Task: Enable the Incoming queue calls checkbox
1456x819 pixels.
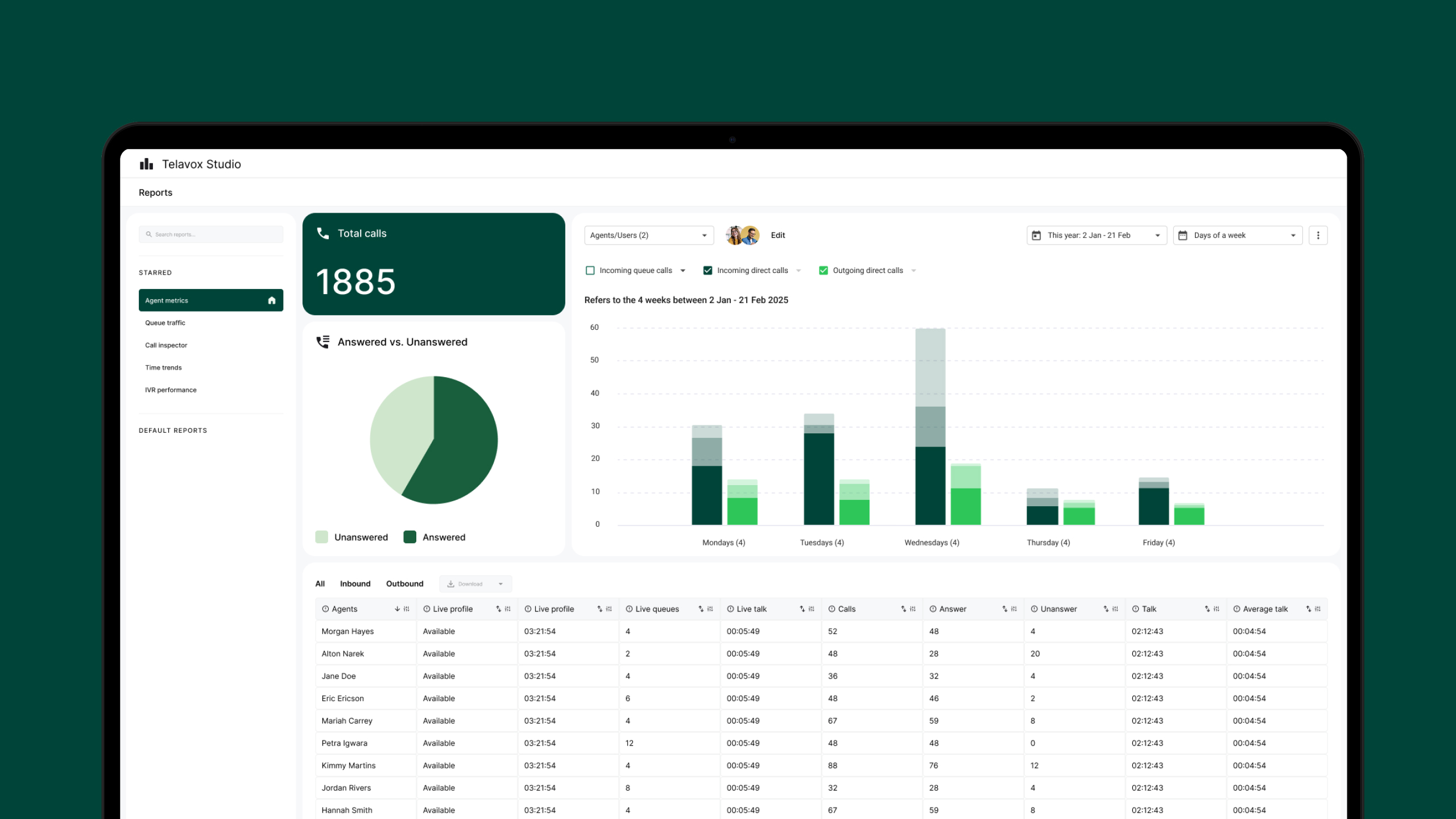Action: coord(590,271)
